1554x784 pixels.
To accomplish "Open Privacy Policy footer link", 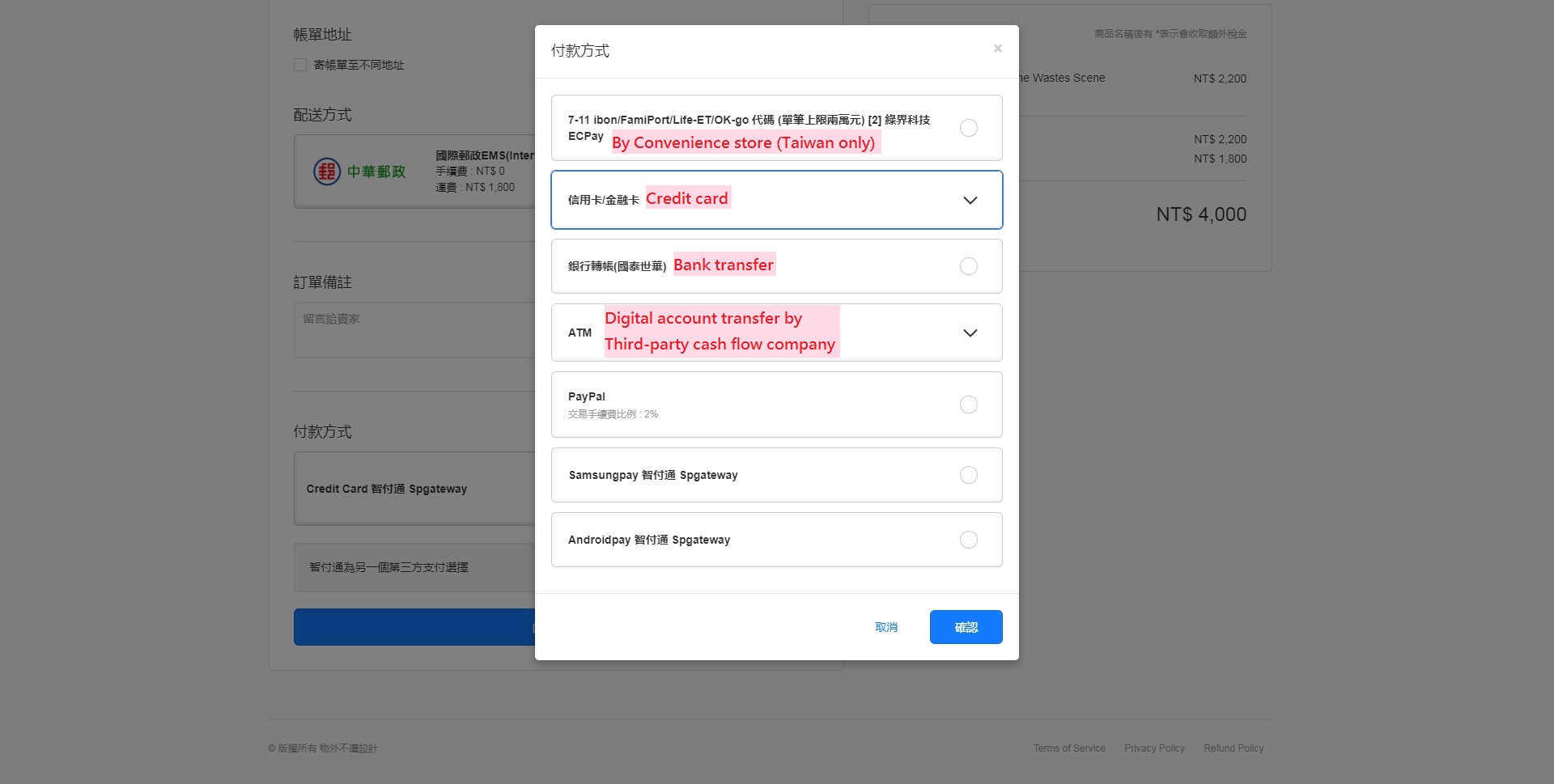I will [1153, 748].
